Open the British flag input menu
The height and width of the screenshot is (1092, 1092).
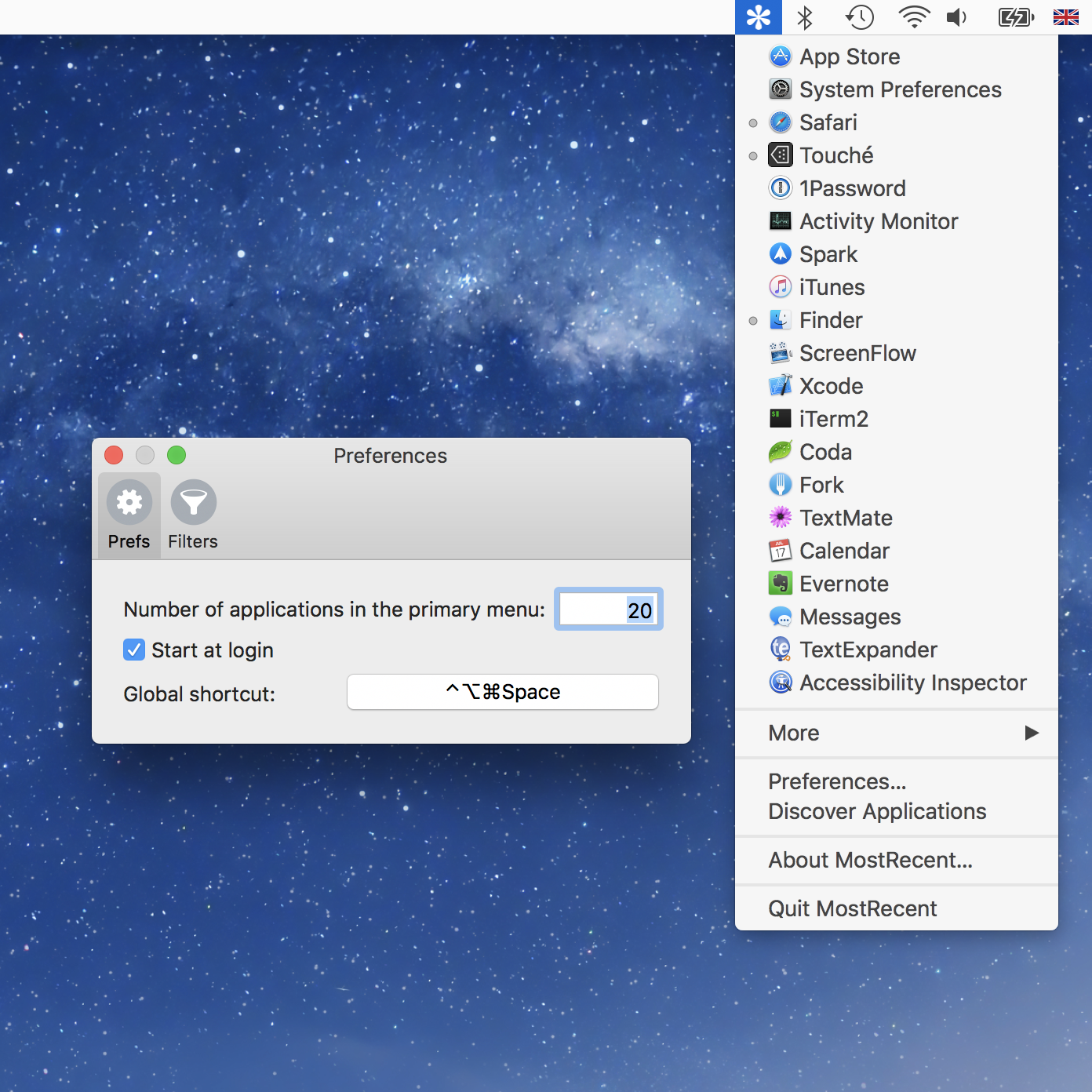pyautogui.click(x=1066, y=17)
